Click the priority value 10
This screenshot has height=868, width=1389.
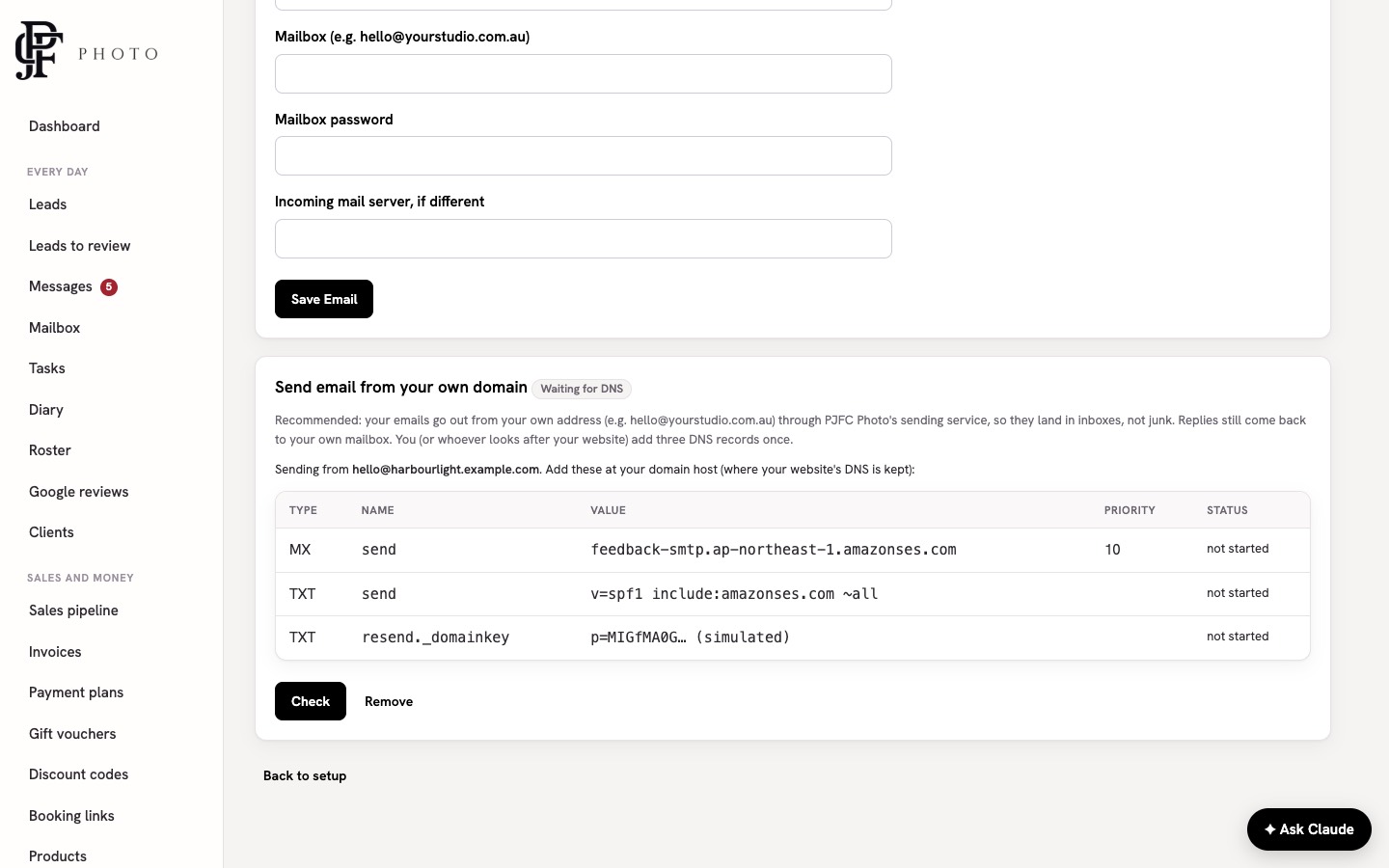pos(1112,550)
